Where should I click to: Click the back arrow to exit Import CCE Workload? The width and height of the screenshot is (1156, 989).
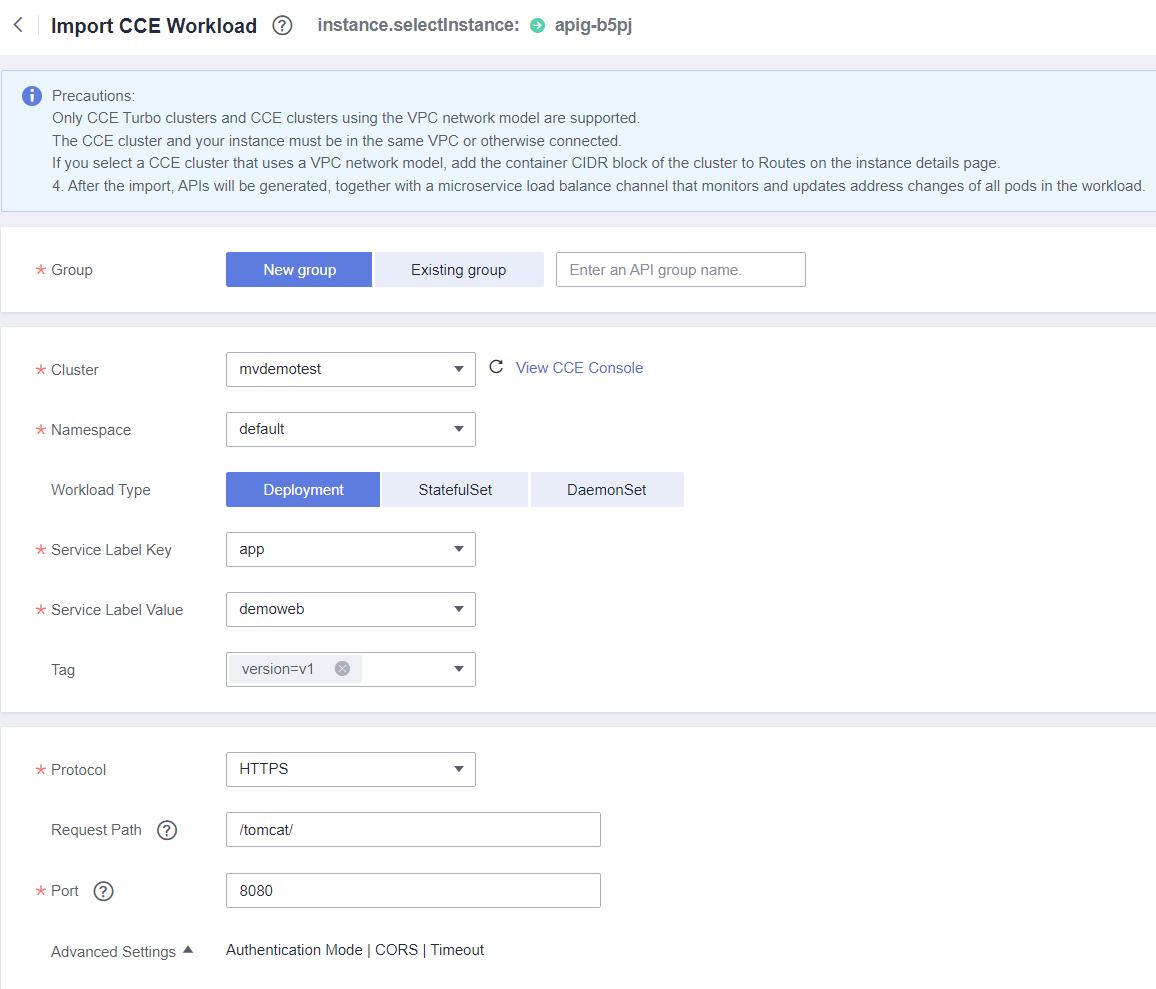click(18, 25)
